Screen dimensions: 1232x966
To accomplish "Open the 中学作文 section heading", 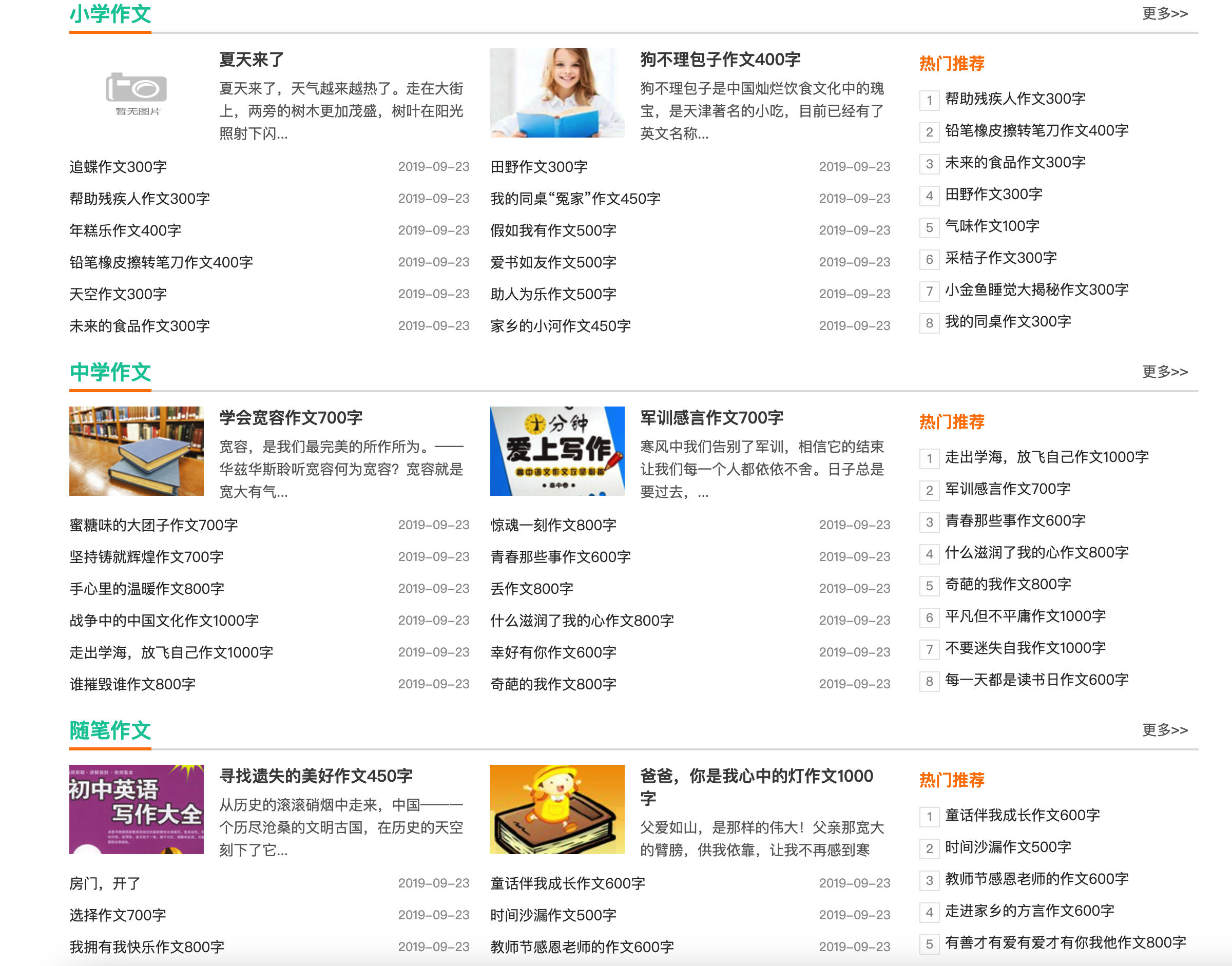I will (110, 372).
